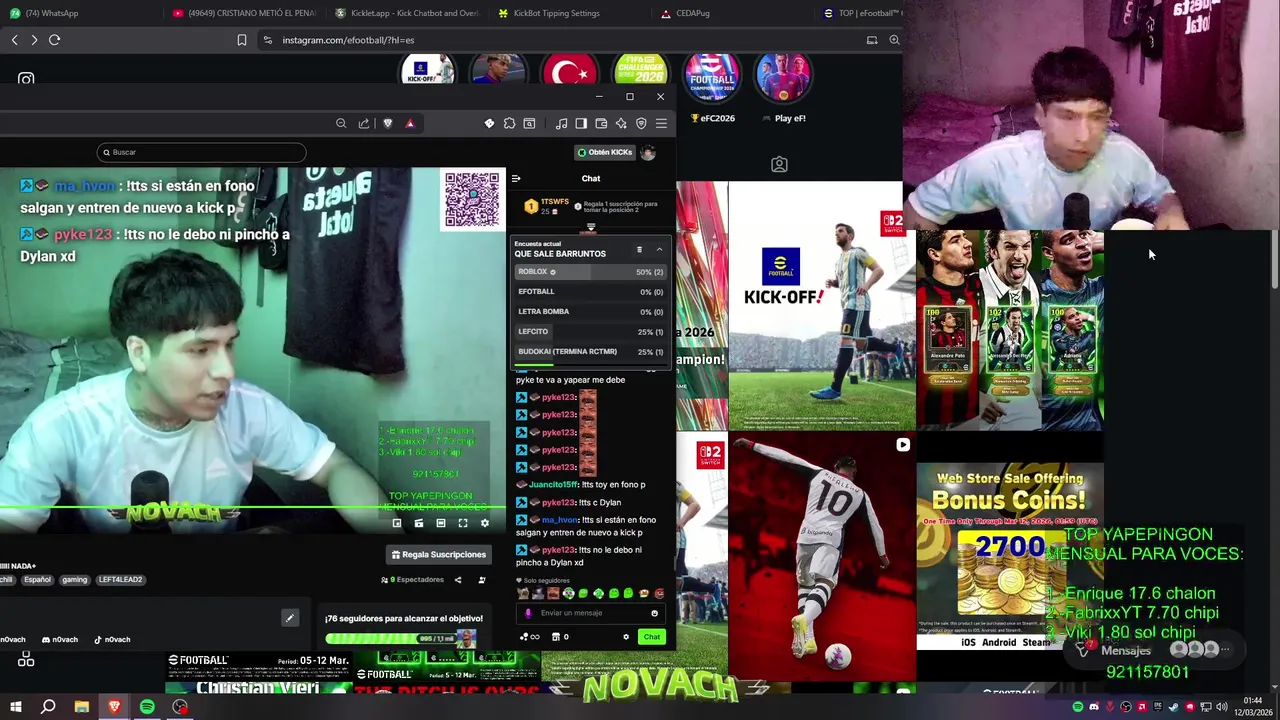Click the zoom magnifier icon in Kick window toolbar
The width and height of the screenshot is (1280, 720).
click(x=341, y=123)
